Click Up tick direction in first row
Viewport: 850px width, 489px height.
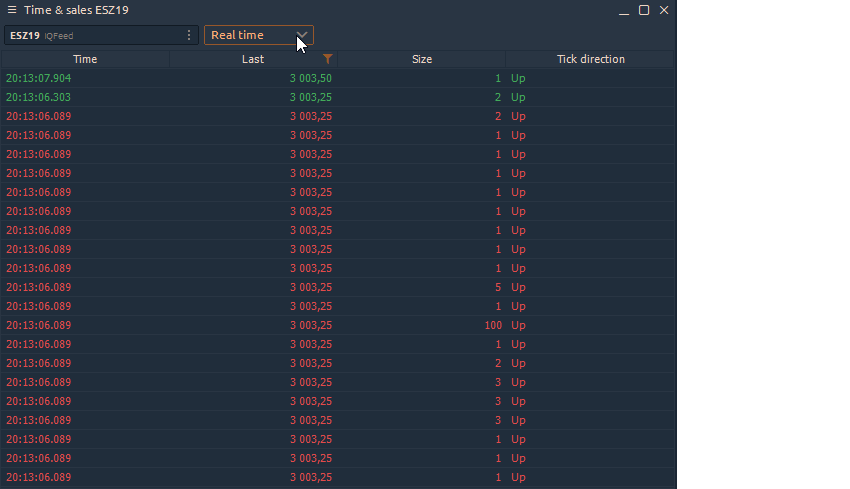518,78
